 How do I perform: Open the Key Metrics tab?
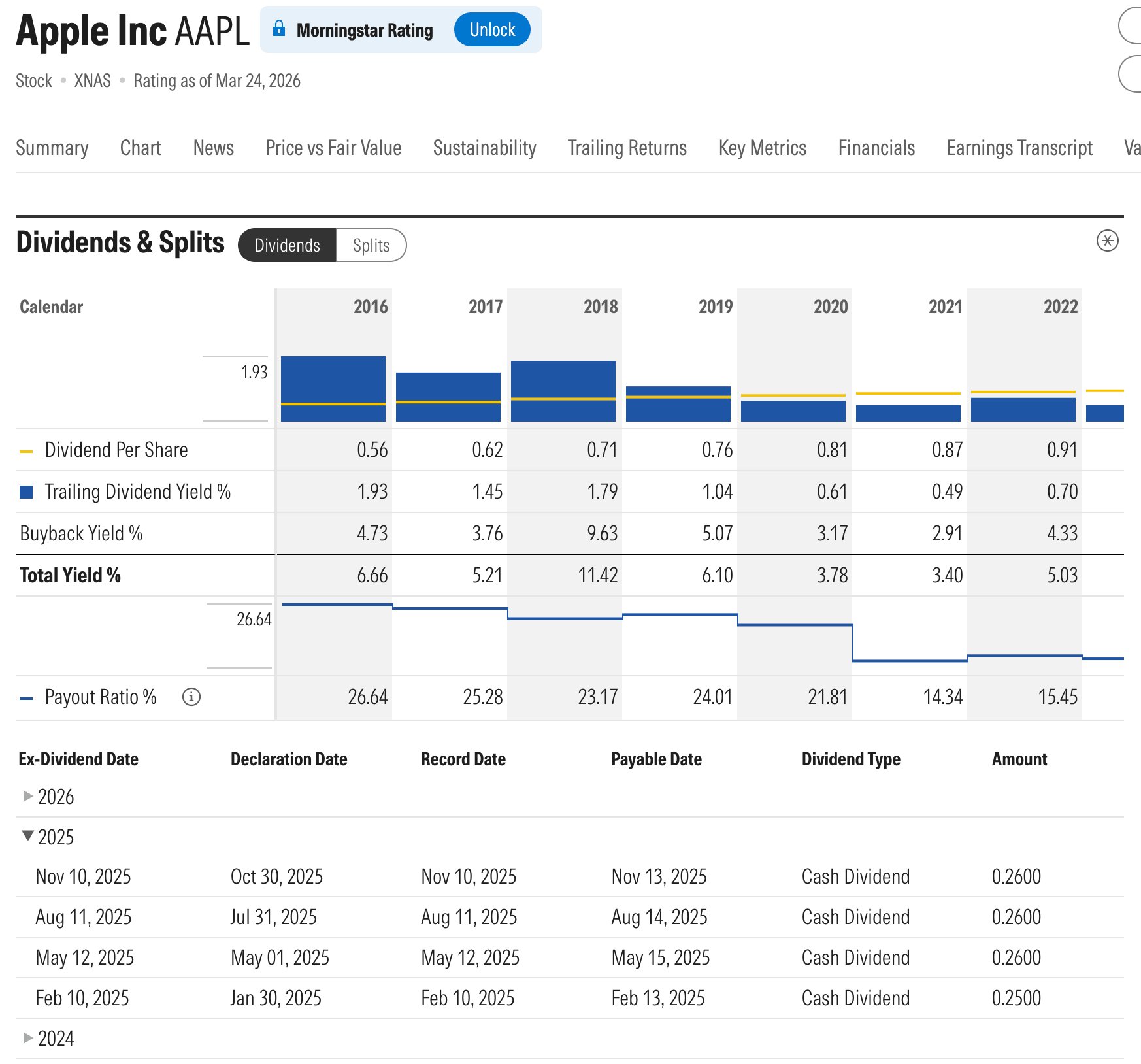point(762,148)
